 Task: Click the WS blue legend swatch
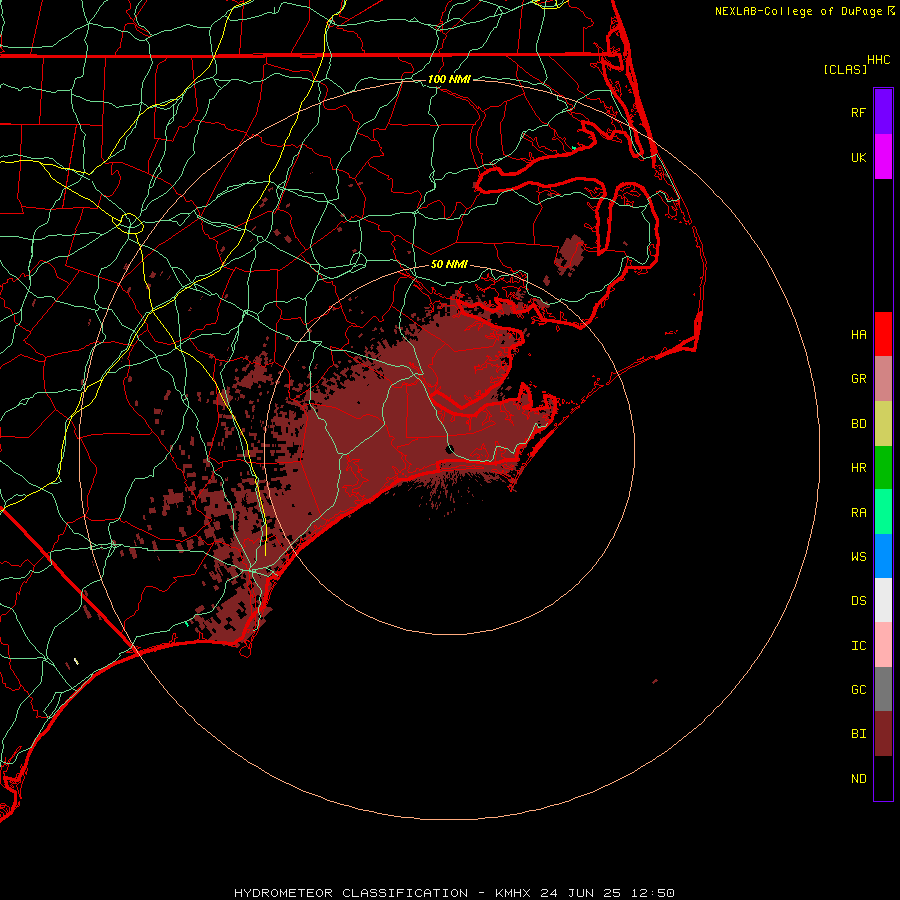coord(883,556)
